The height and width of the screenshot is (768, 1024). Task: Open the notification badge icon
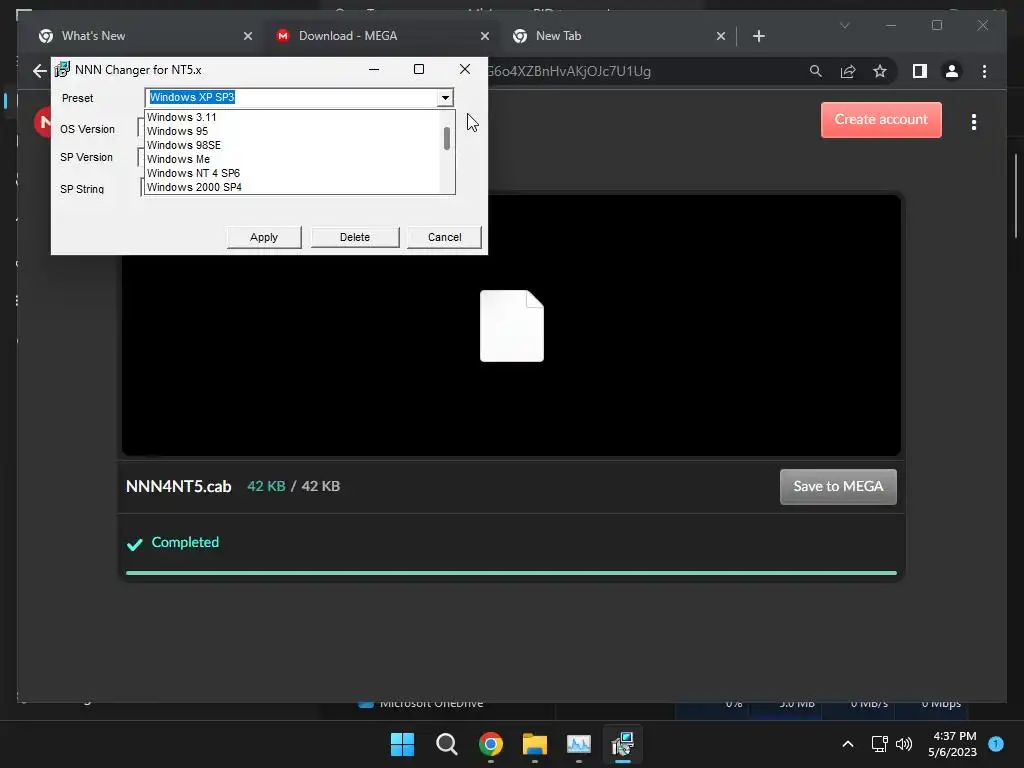click(x=996, y=744)
